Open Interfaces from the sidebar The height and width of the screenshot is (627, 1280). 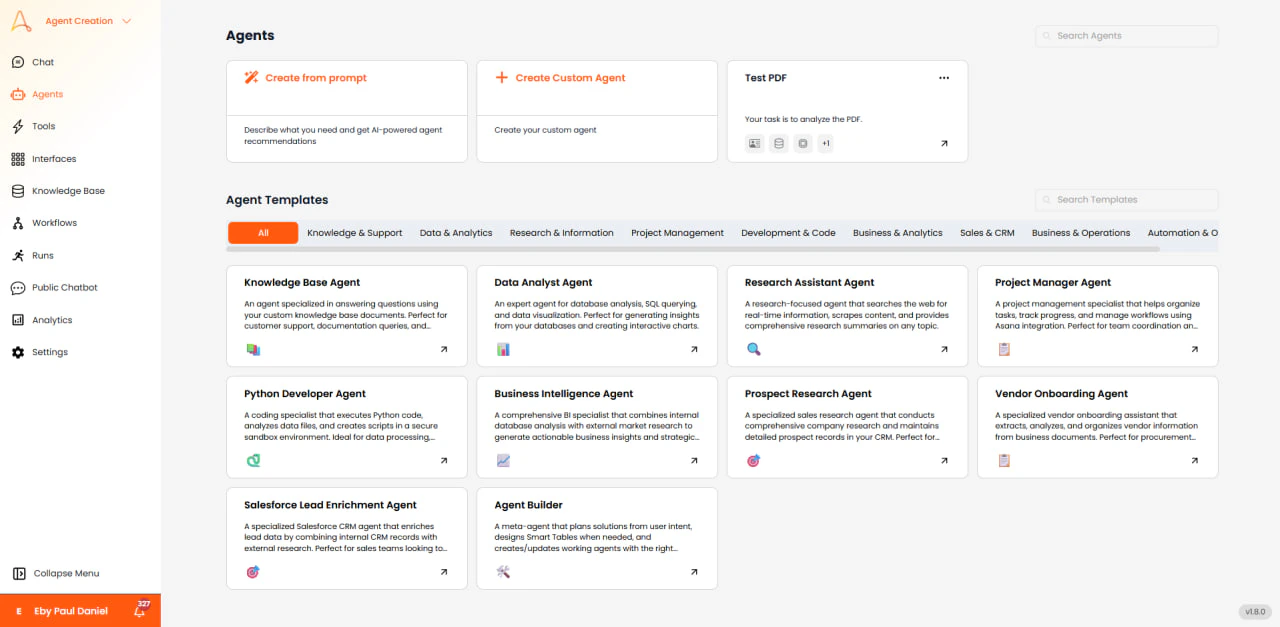tap(56, 158)
